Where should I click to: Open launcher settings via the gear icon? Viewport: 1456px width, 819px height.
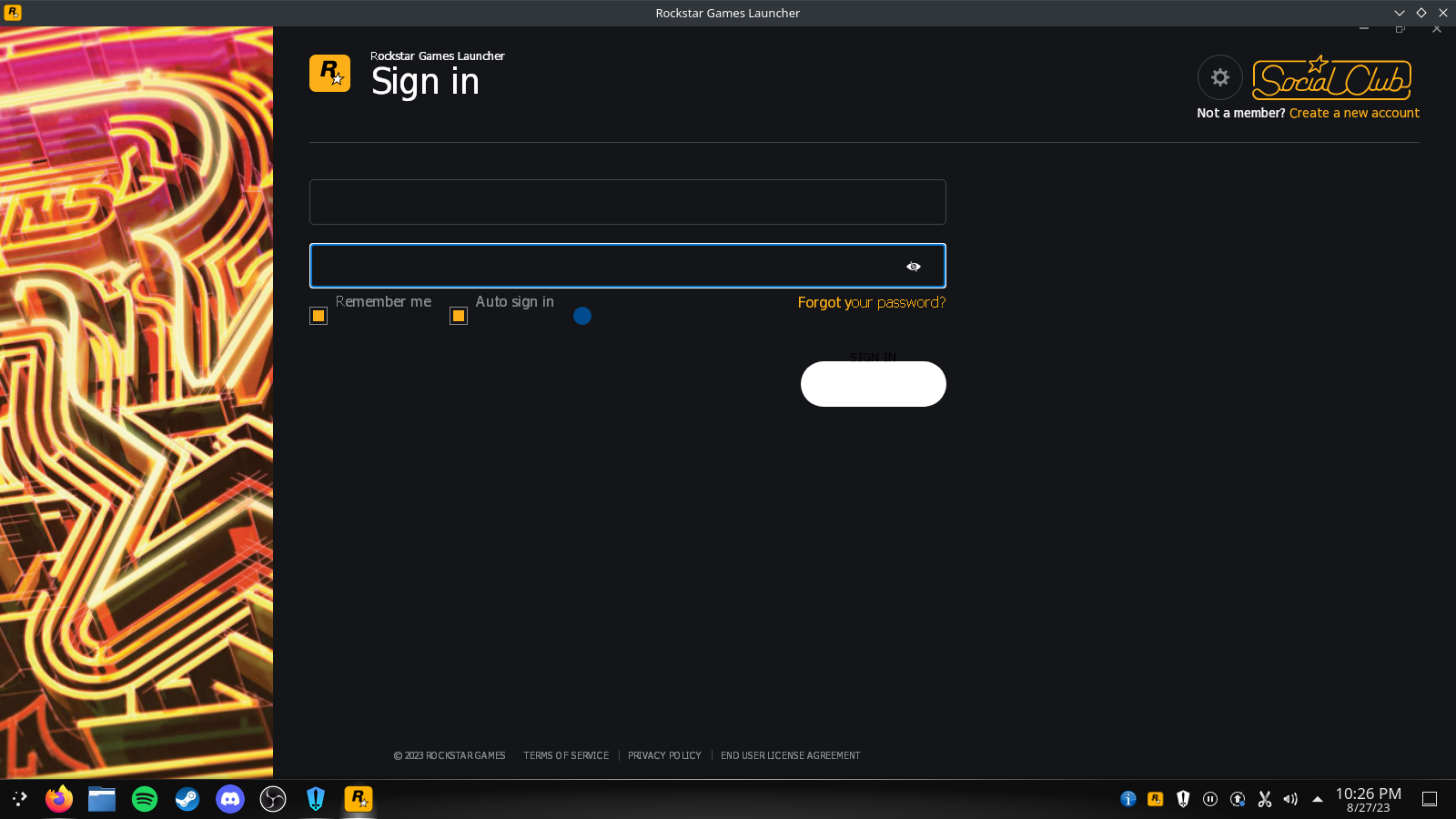(1220, 77)
